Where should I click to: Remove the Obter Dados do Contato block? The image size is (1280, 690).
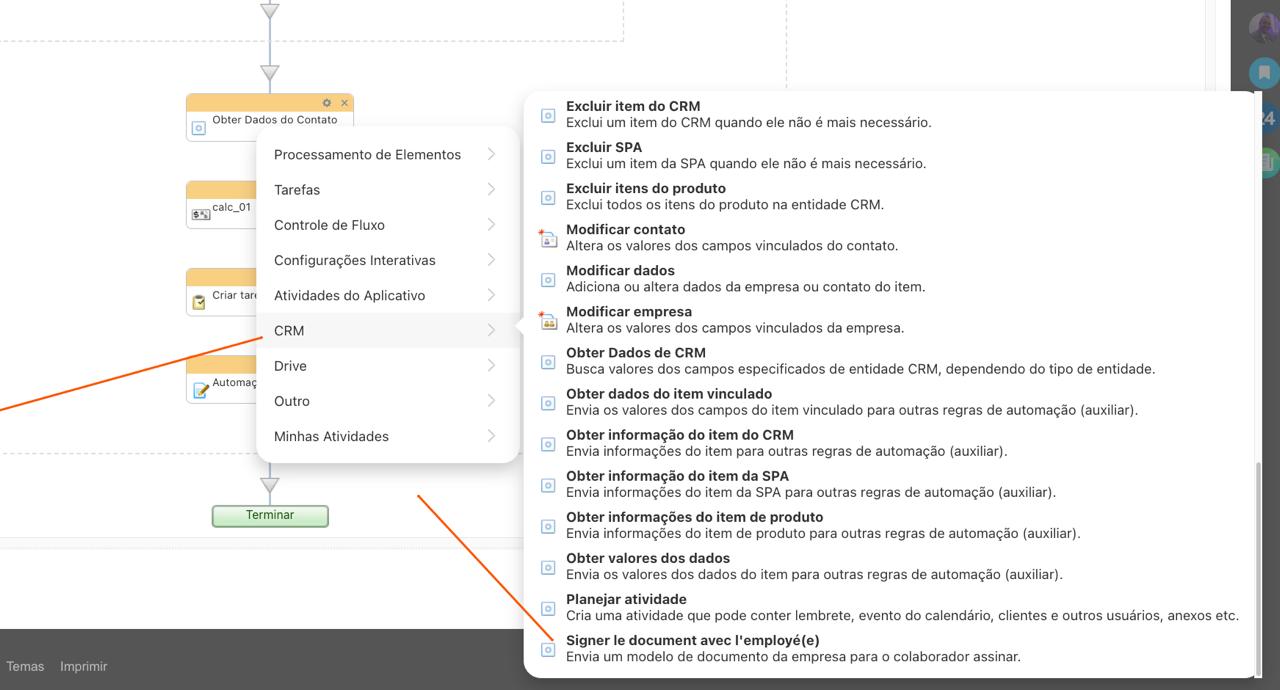point(344,103)
